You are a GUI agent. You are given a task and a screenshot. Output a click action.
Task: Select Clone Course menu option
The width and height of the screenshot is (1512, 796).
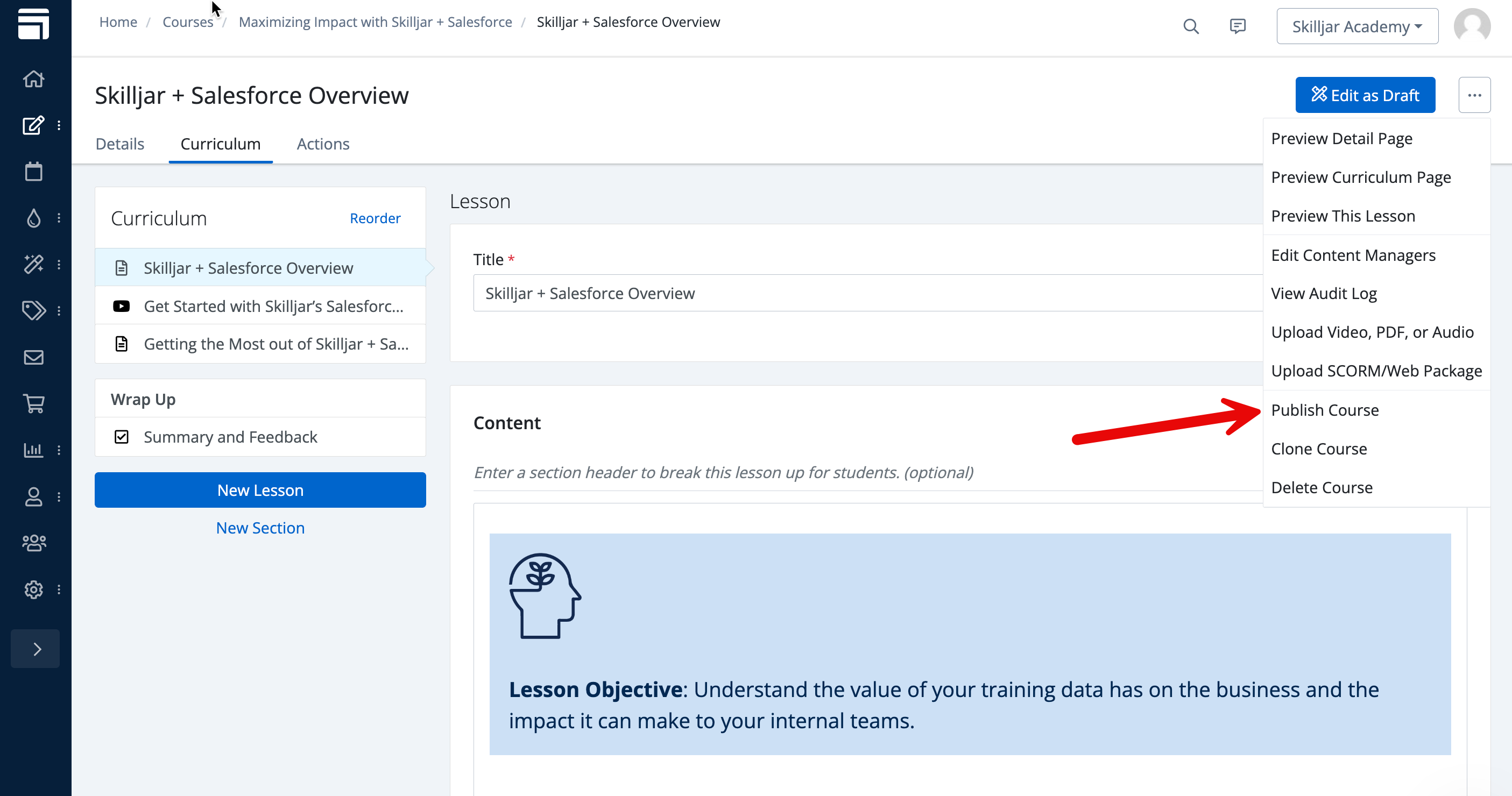(1319, 449)
